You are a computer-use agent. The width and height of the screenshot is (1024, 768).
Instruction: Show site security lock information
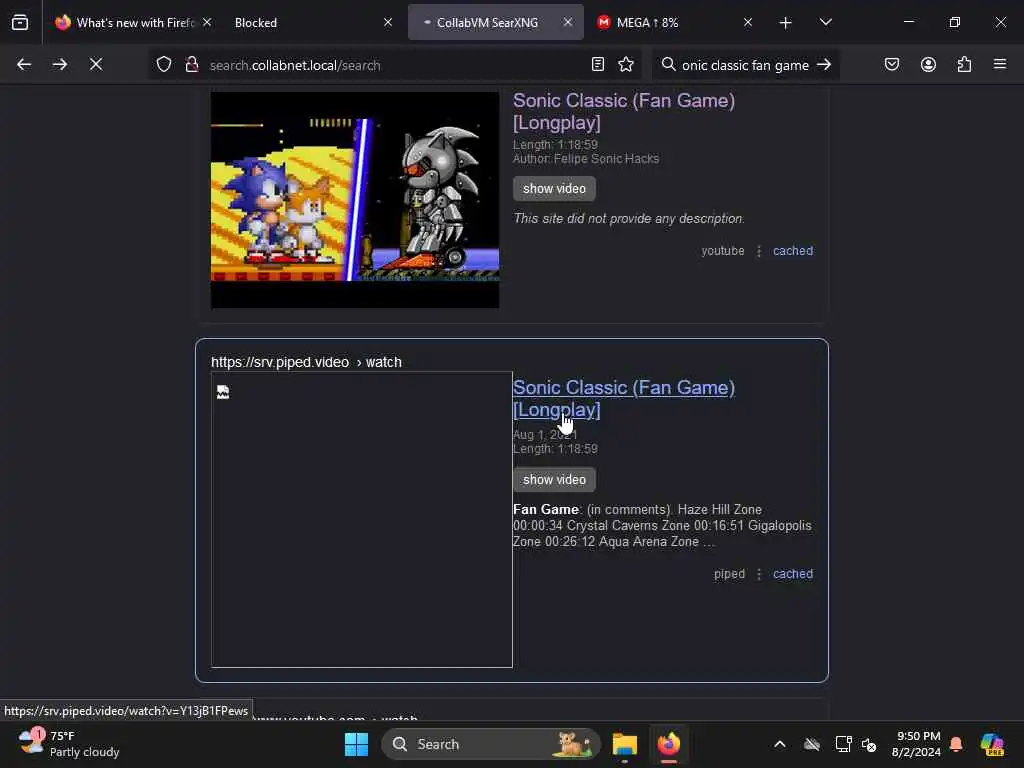[191, 65]
